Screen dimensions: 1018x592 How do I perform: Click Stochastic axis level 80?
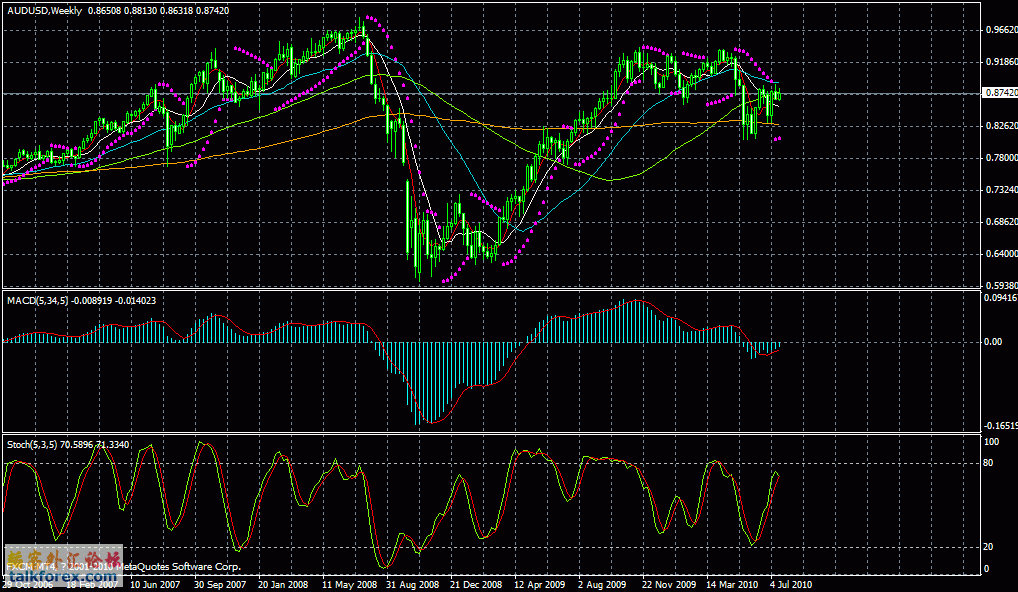pyautogui.click(x=989, y=463)
